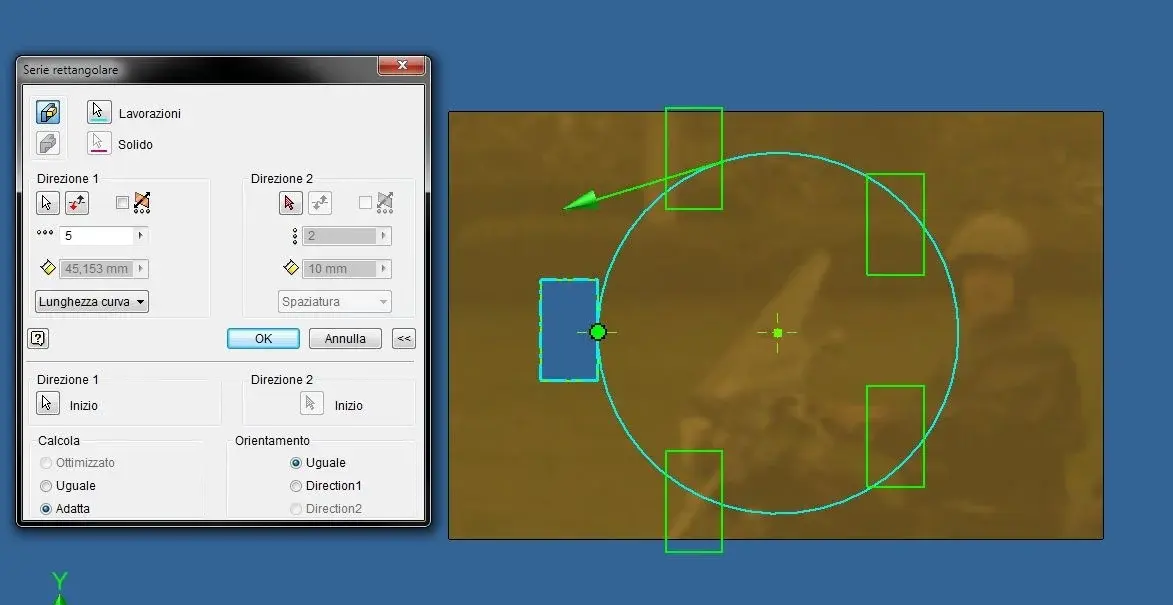
Task: Click Direzione 1 Inizio selector arrow
Action: click(47, 403)
